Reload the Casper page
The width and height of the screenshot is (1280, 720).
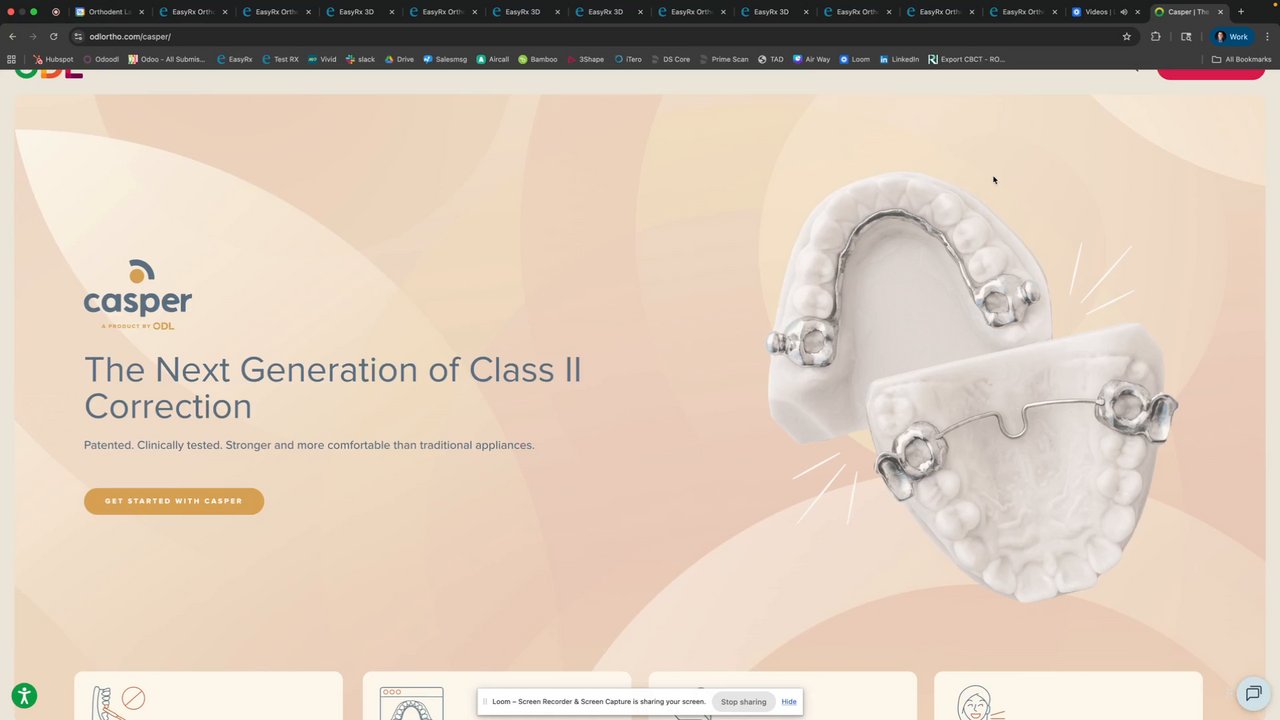click(54, 36)
